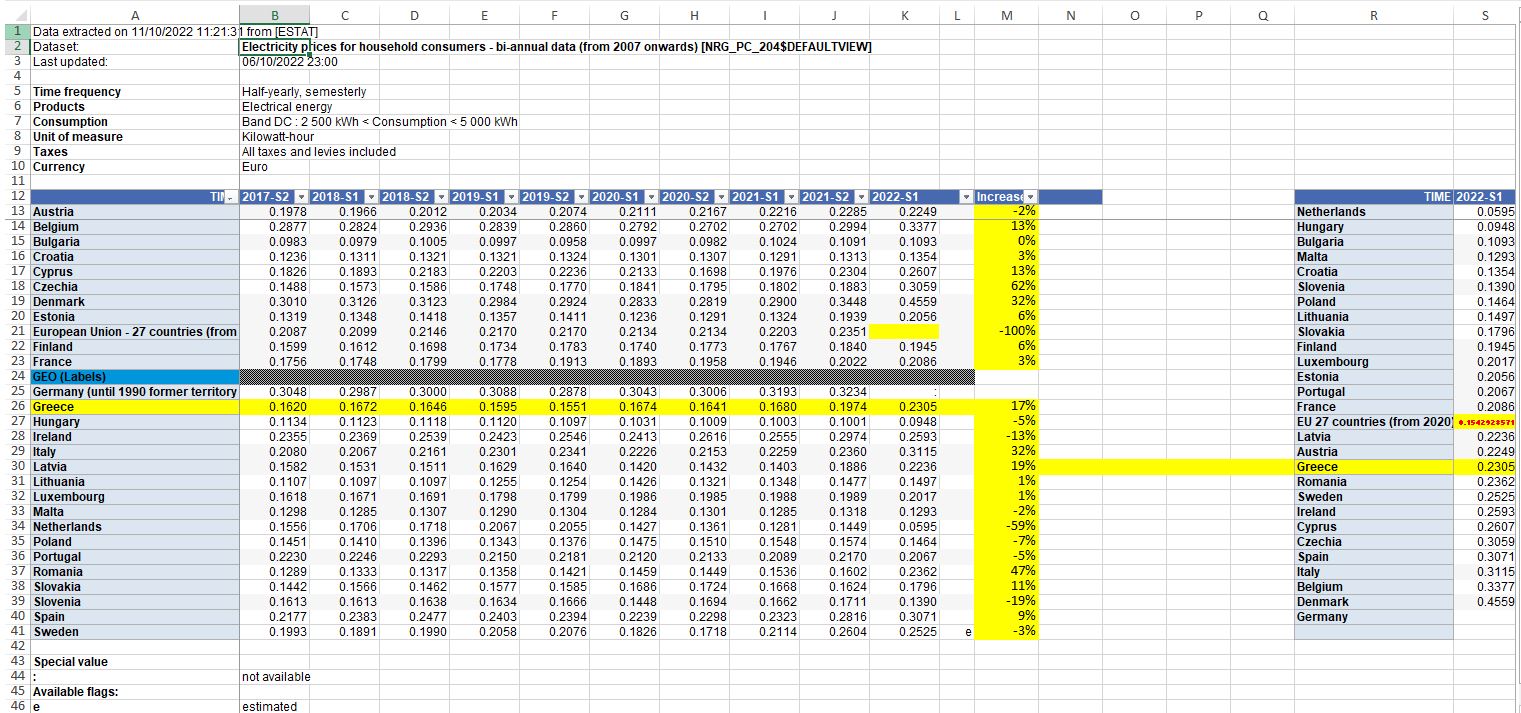
Task: Select Denmark's 0.4559 value in column S
Action: [x=1486, y=602]
